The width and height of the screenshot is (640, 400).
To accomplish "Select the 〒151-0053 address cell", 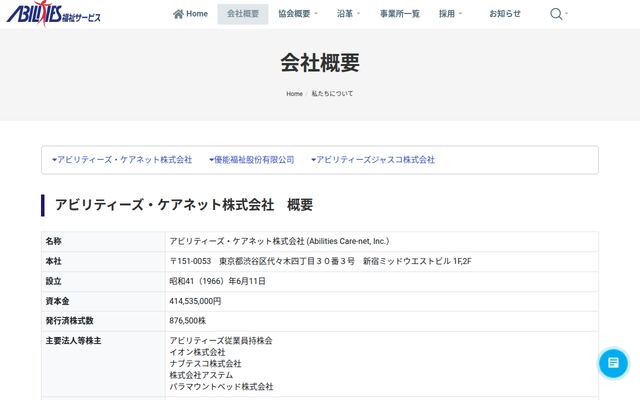I will pyautogui.click(x=382, y=261).
